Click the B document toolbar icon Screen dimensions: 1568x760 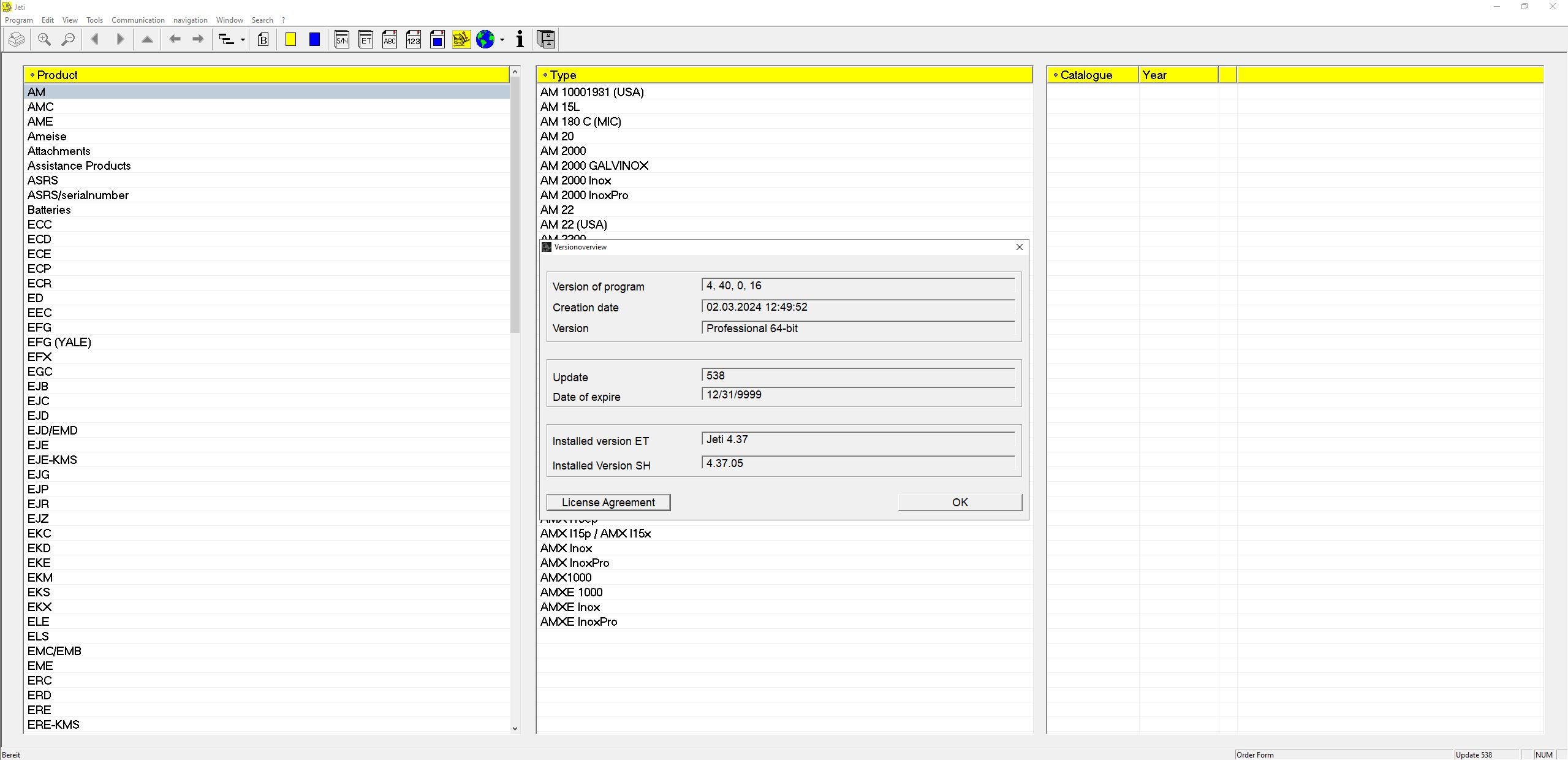263,40
